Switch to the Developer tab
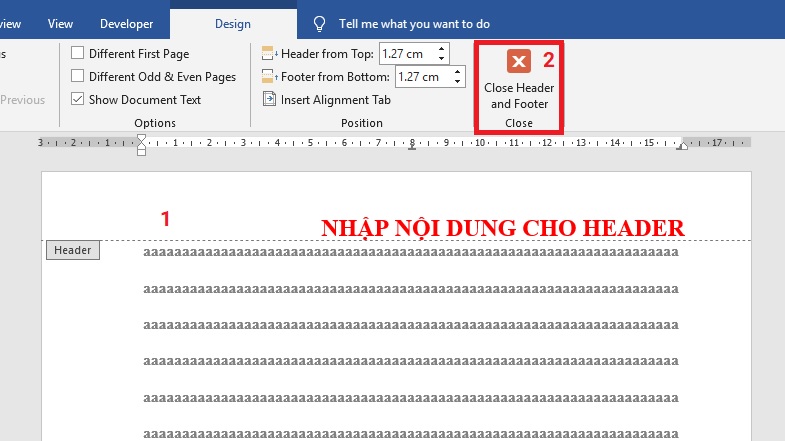This screenshot has width=785, height=441. 127,23
